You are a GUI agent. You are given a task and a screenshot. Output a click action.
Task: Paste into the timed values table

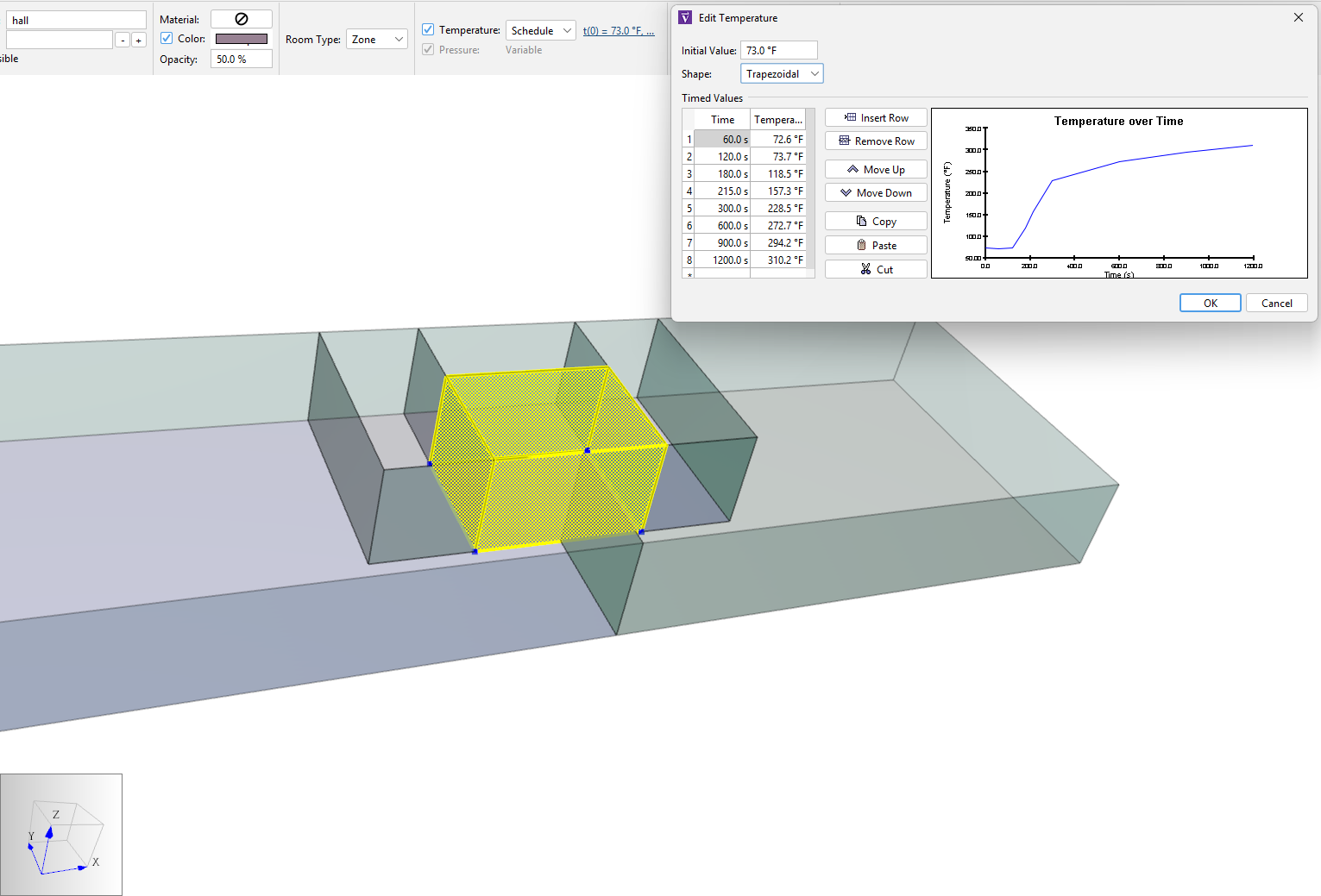pyautogui.click(x=876, y=246)
